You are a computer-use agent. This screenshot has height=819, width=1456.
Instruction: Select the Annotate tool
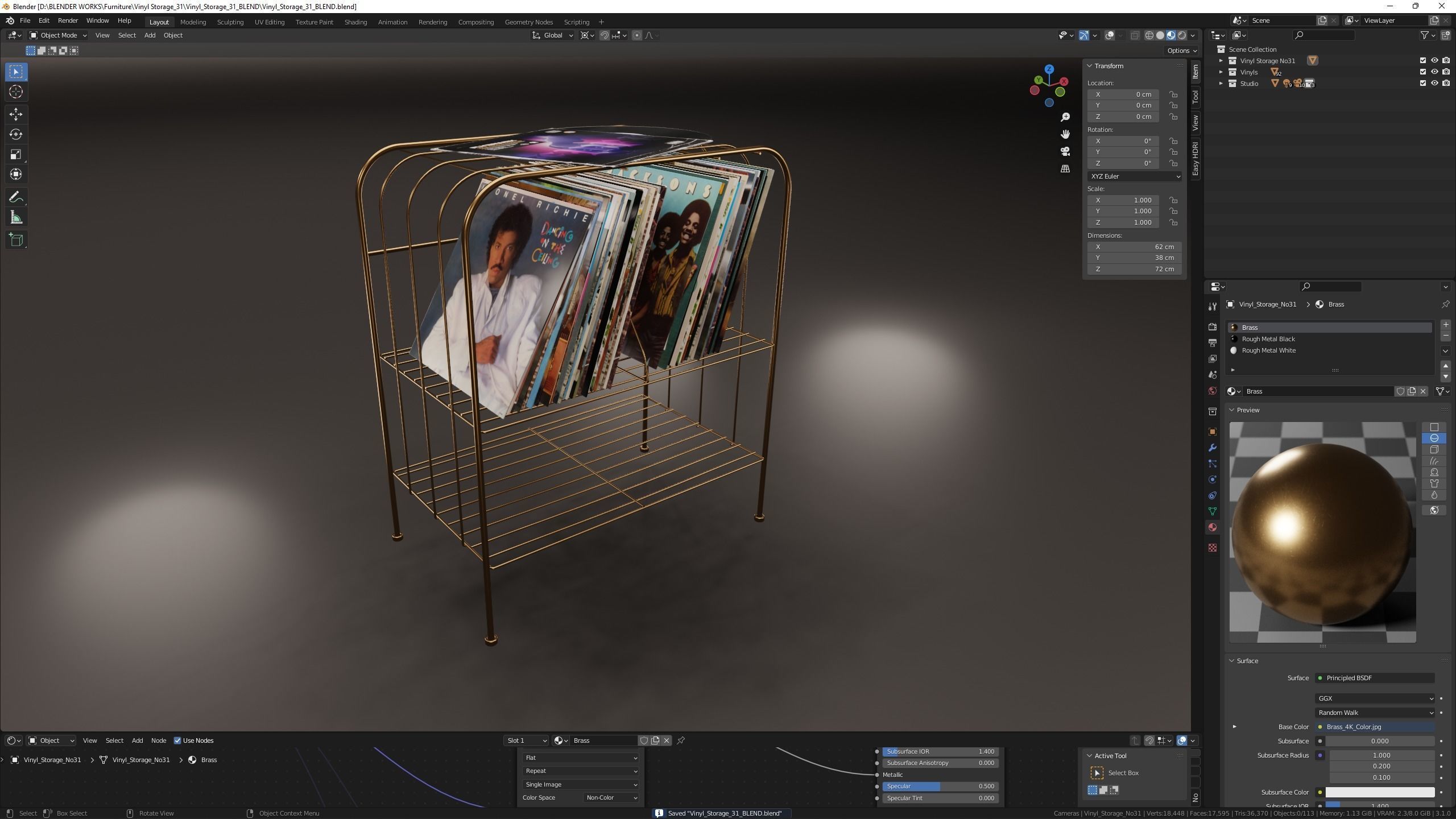click(16, 197)
